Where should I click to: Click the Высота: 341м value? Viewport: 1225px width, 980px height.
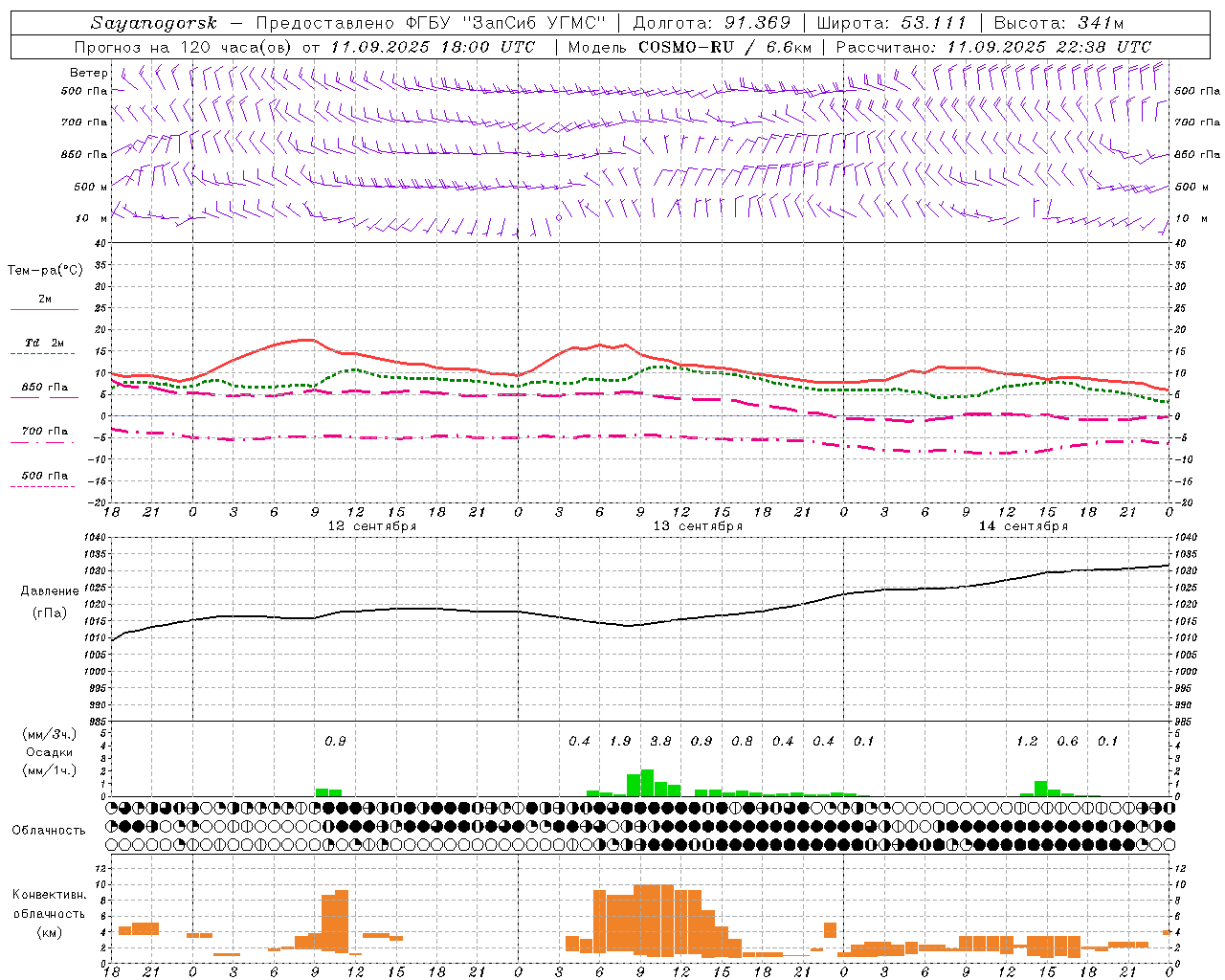[1058, 23]
